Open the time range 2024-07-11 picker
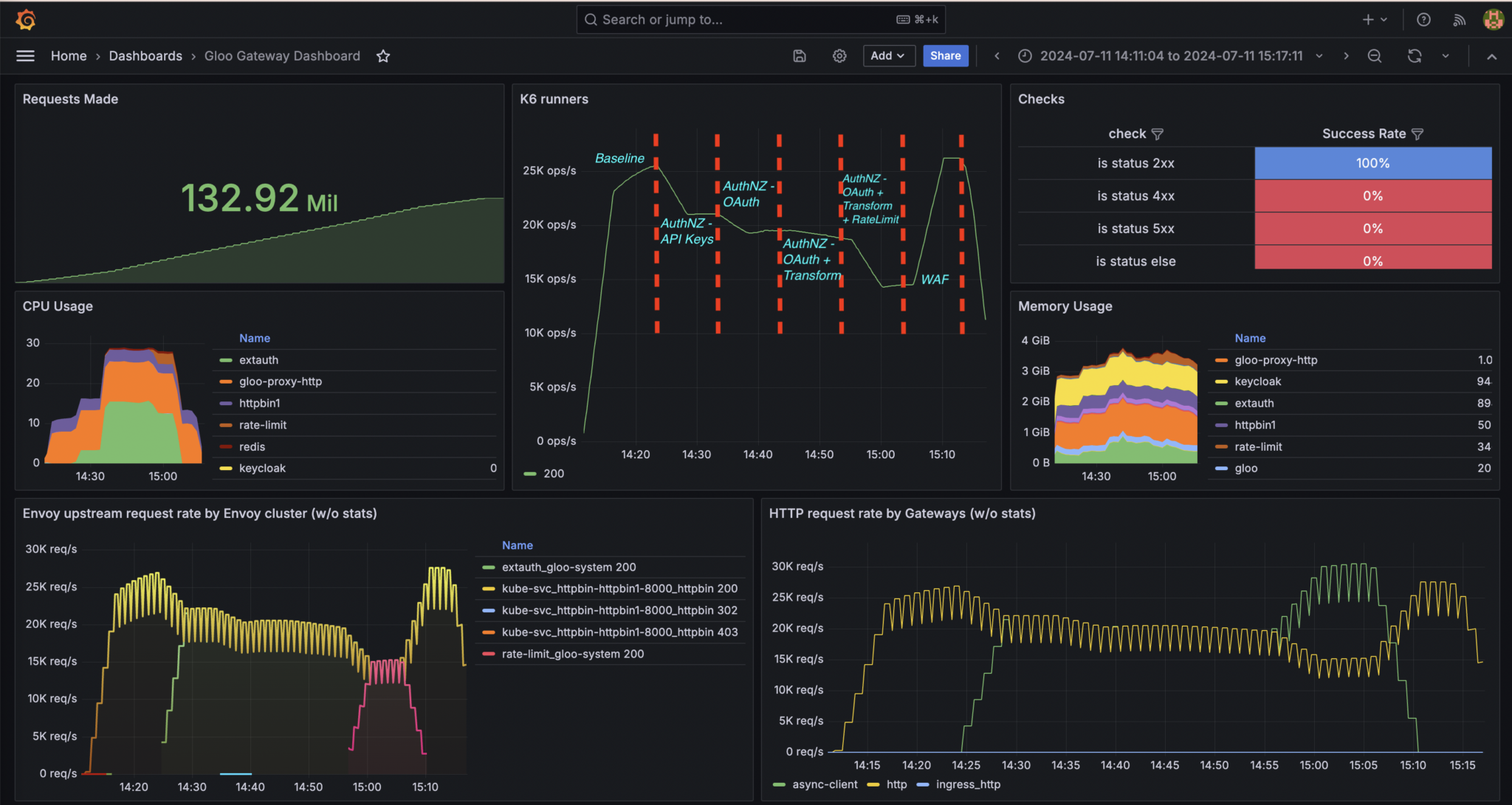Screen dimensions: 1512x805 [x=1171, y=56]
